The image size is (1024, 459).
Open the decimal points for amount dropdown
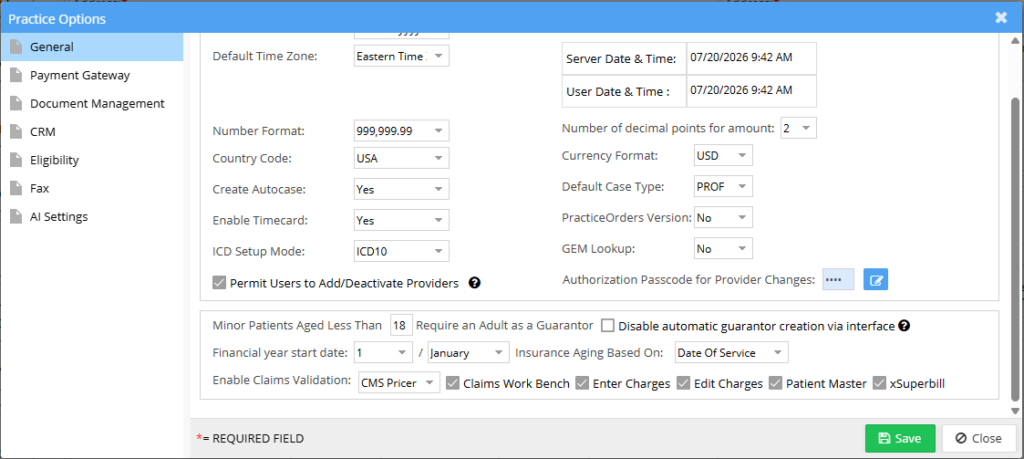pos(799,129)
